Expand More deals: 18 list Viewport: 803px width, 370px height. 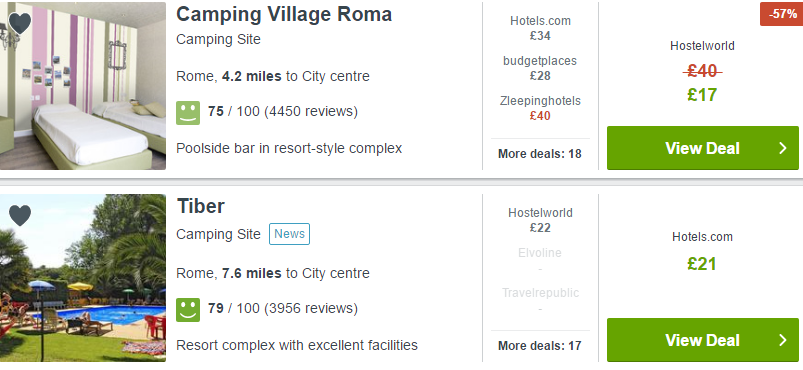540,154
